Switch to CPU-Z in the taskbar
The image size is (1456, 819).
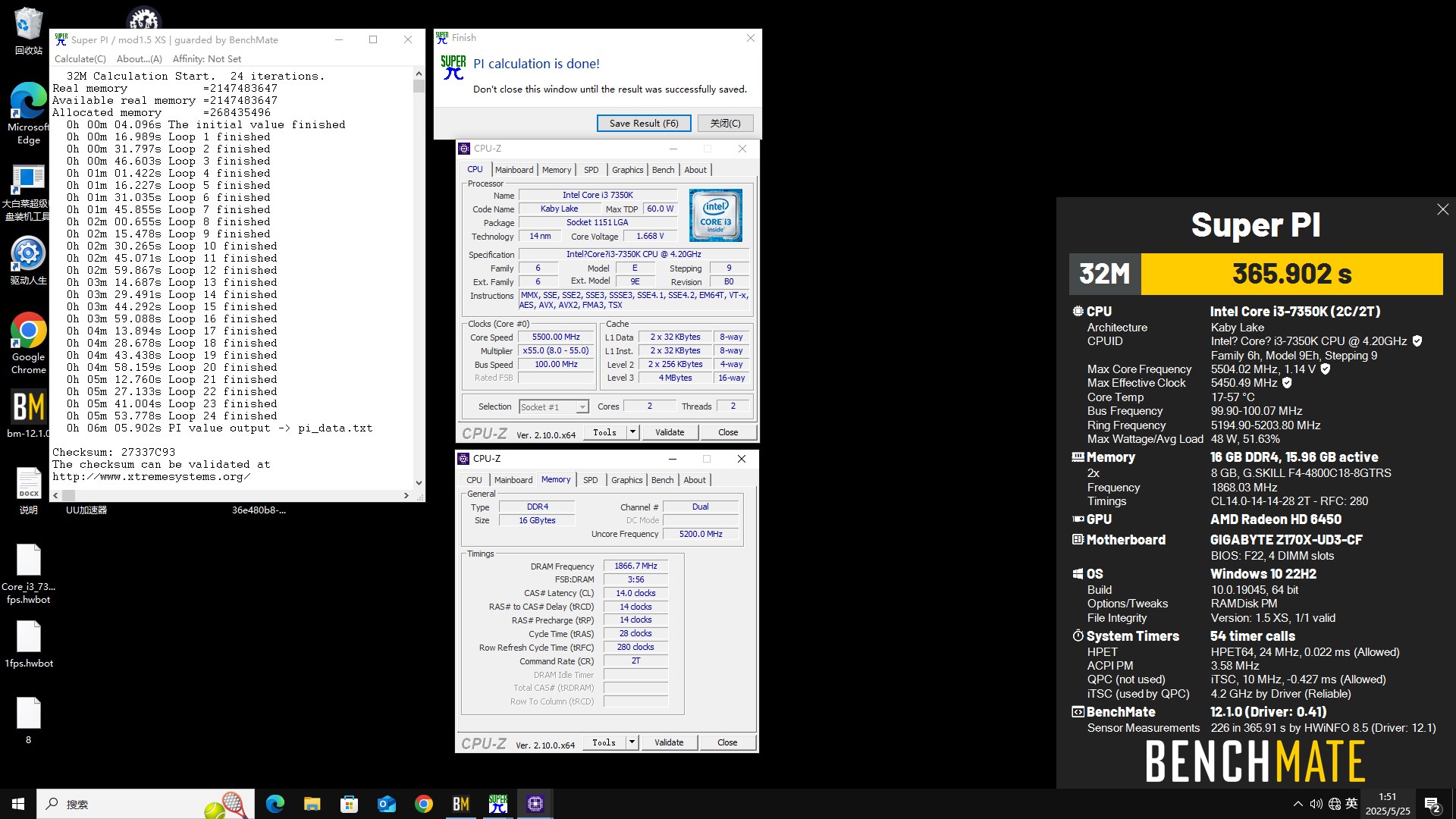click(535, 804)
